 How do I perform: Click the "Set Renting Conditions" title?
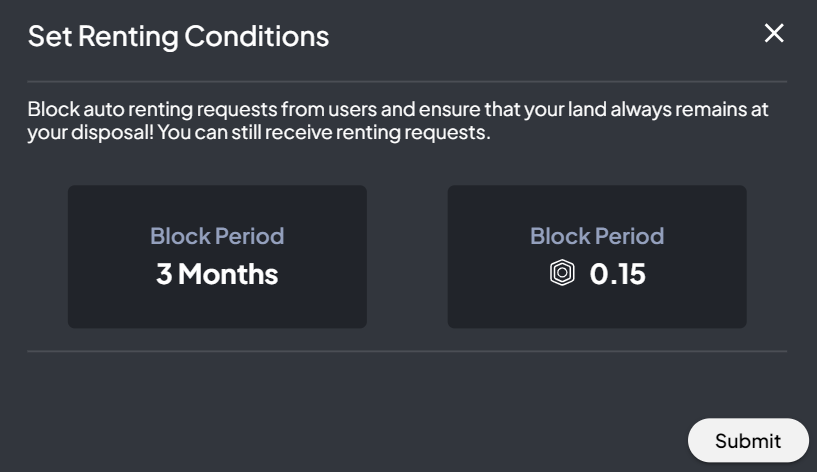click(x=178, y=36)
